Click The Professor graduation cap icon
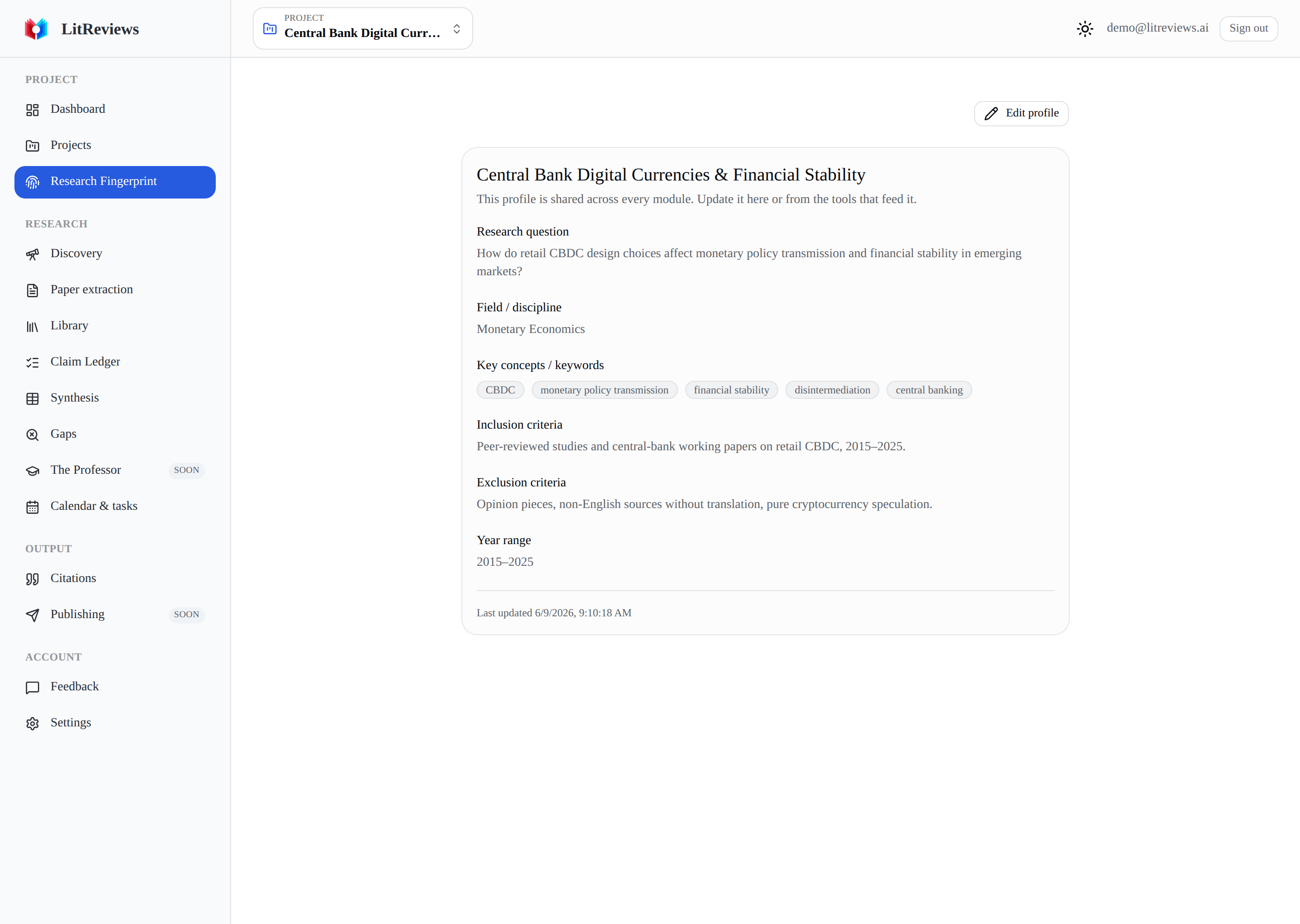This screenshot has height=924, width=1300. pyautogui.click(x=32, y=471)
